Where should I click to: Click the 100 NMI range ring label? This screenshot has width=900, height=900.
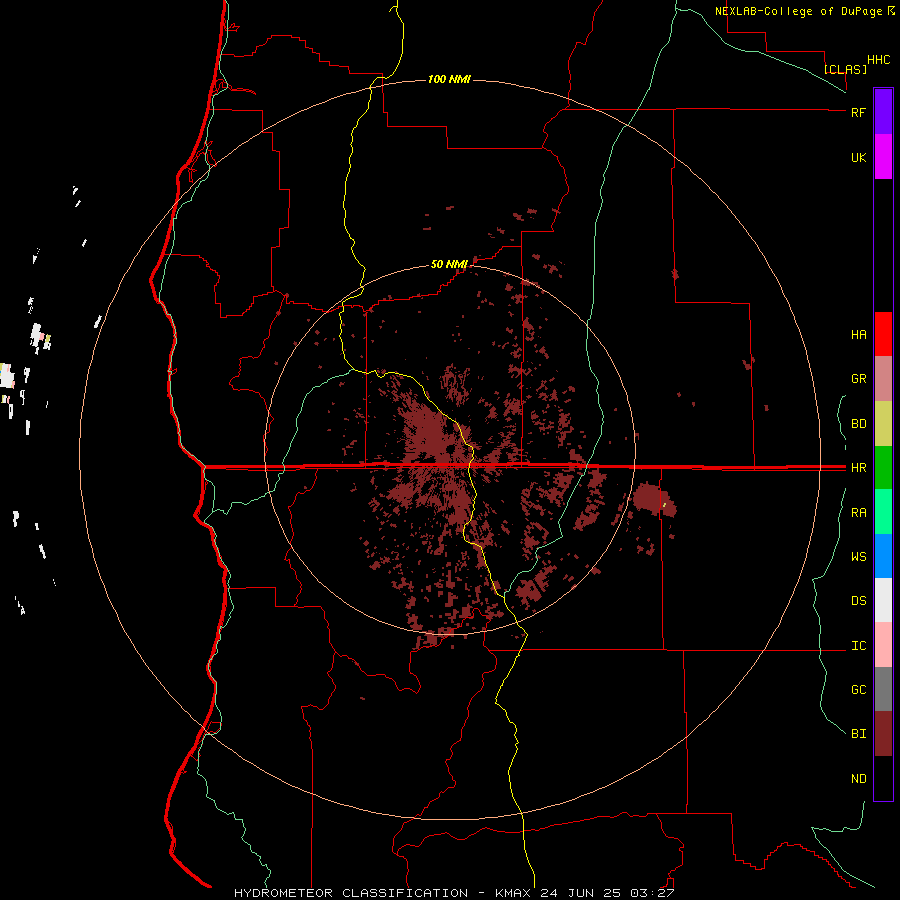point(449,79)
